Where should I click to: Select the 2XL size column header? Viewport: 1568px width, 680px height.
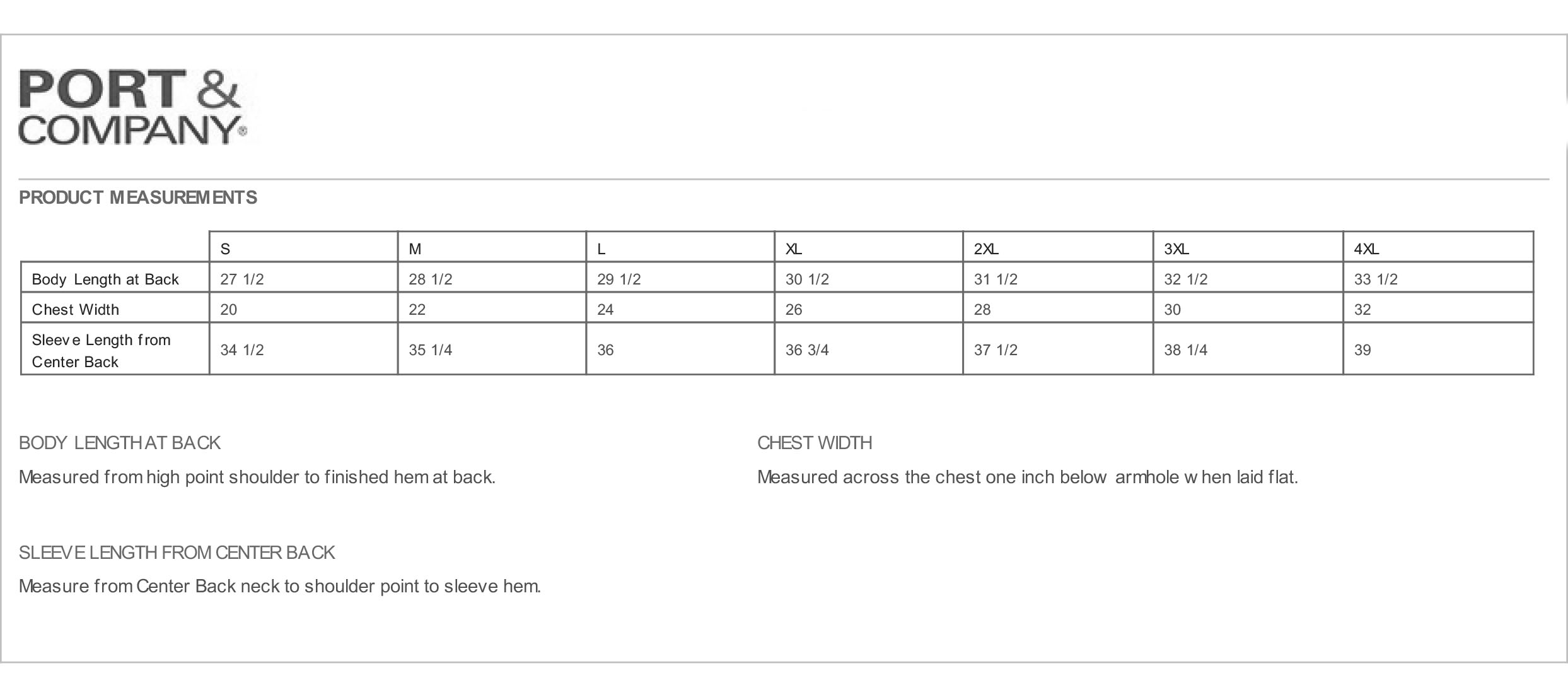click(x=986, y=249)
